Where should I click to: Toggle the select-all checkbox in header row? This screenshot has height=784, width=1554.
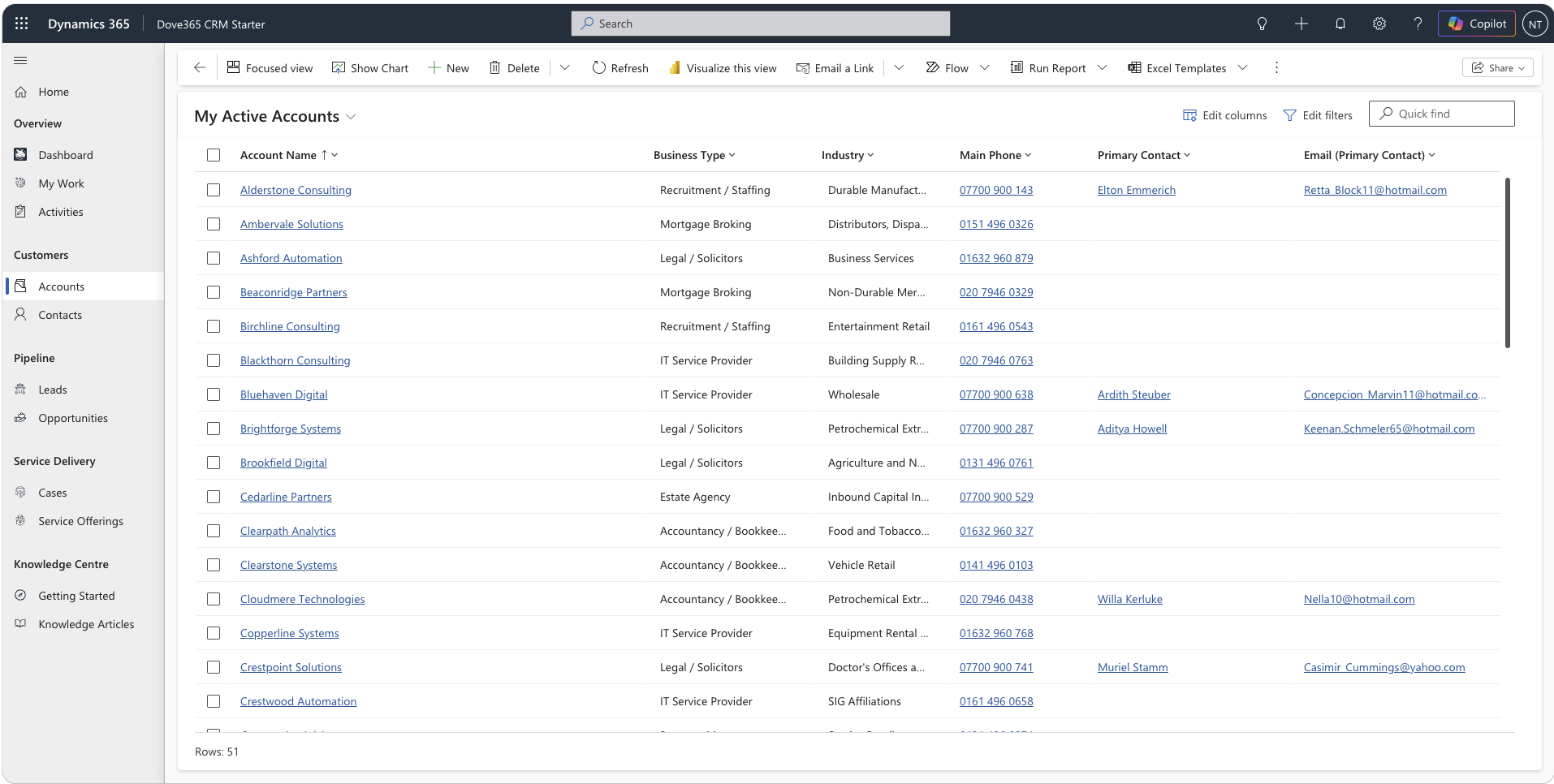click(x=214, y=155)
